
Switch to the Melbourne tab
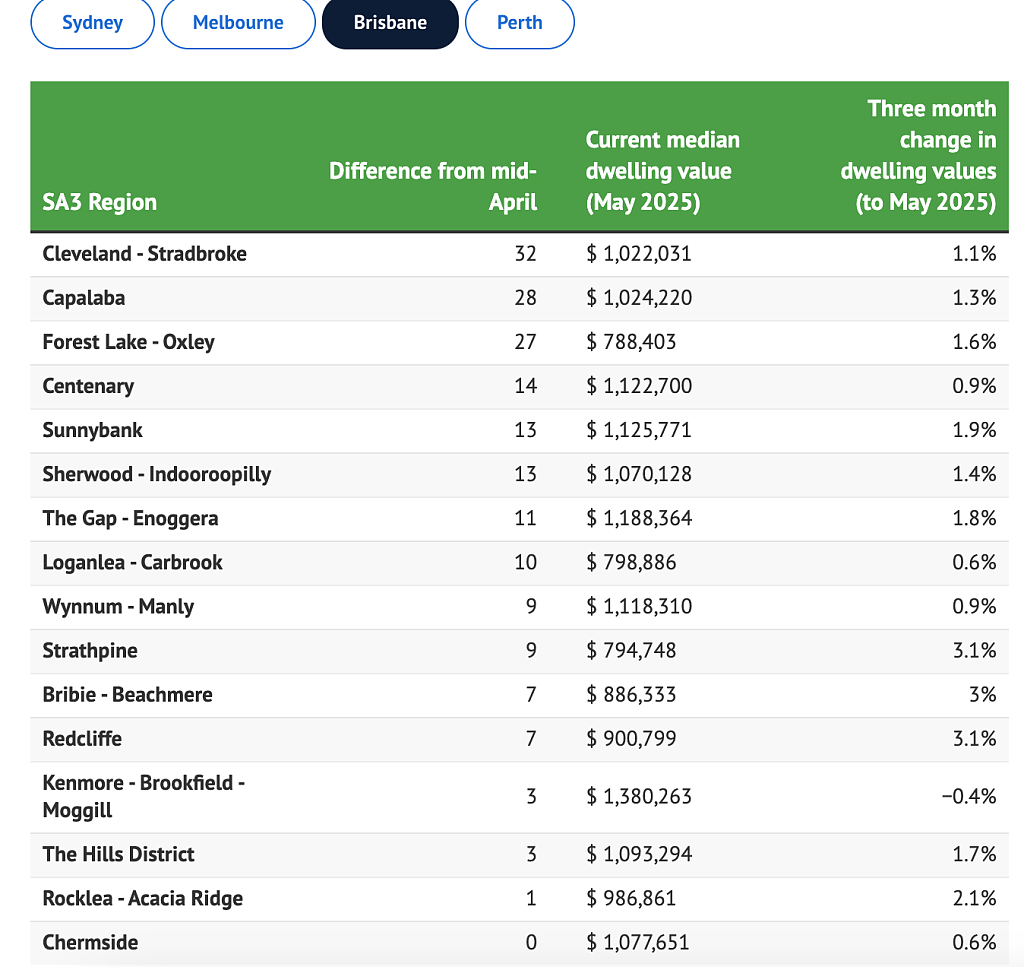(238, 23)
